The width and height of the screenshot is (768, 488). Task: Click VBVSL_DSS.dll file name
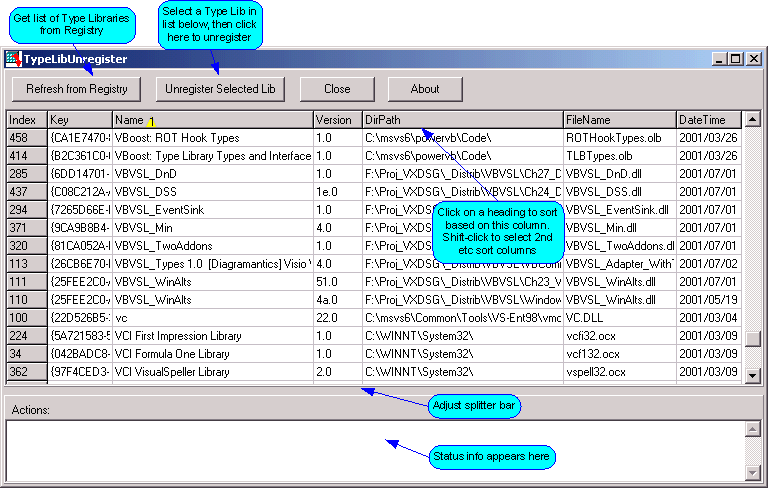(x=620, y=192)
